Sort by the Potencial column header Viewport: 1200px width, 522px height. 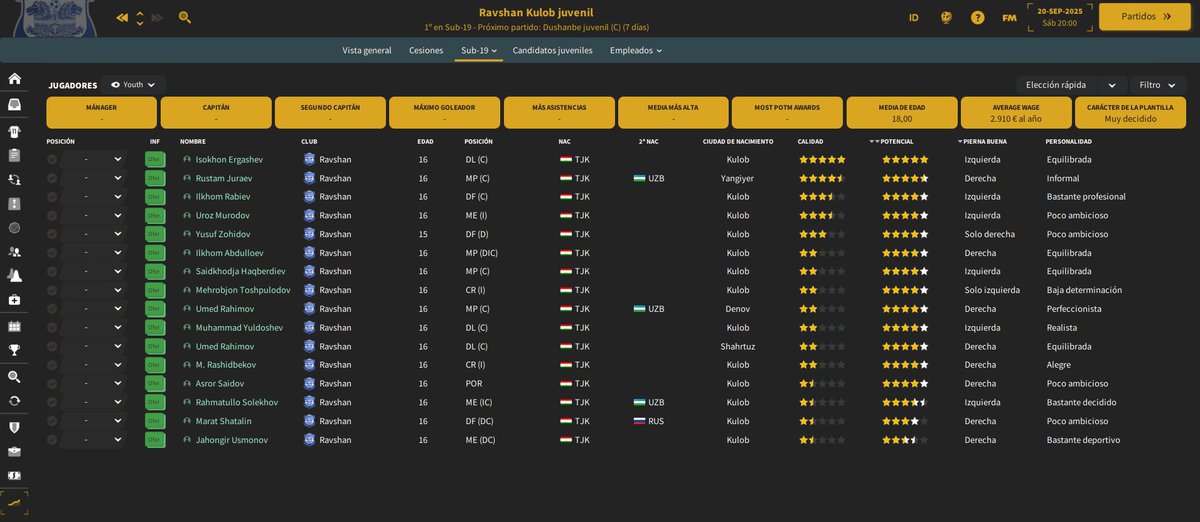pyautogui.click(x=896, y=142)
